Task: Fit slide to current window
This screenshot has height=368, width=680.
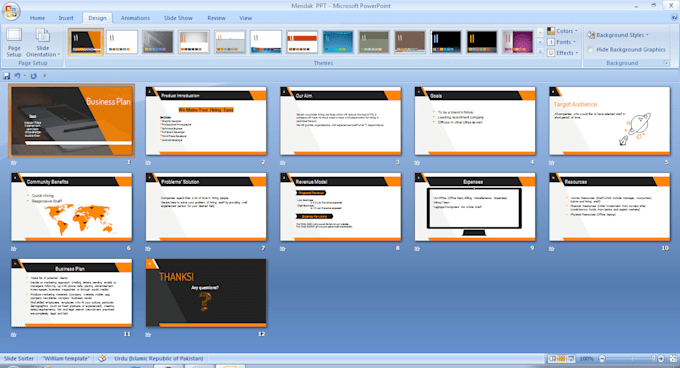Action: [673, 358]
